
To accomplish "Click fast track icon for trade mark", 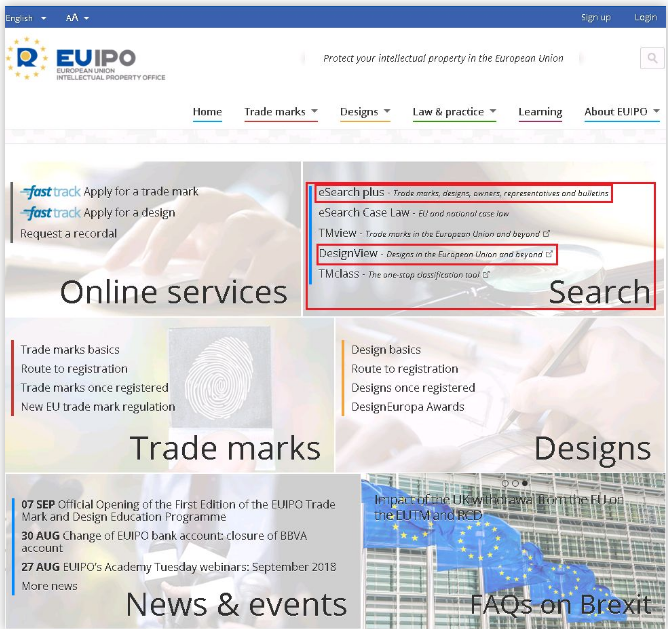I will coord(50,192).
